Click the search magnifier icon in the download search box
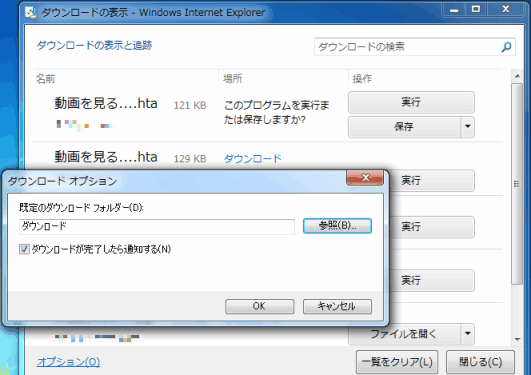The width and height of the screenshot is (531, 375). (x=506, y=47)
